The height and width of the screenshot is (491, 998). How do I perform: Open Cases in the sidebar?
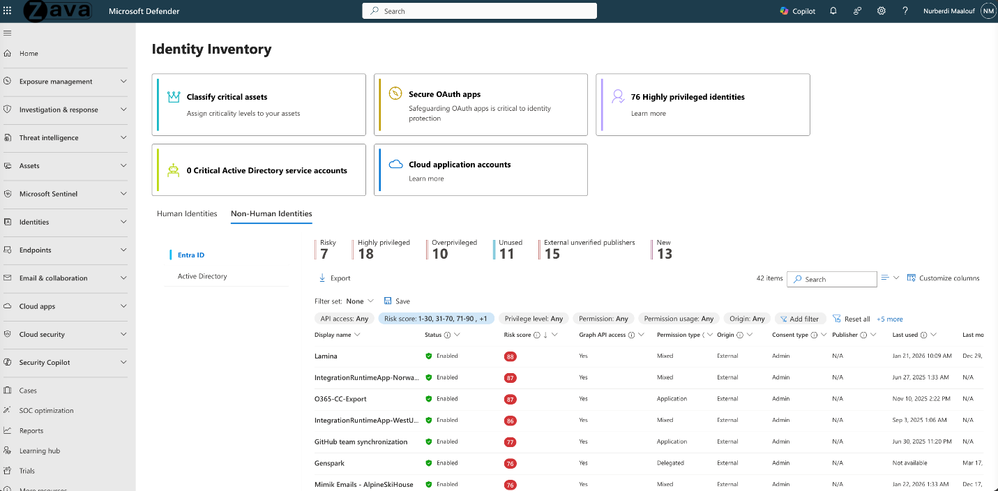point(28,390)
